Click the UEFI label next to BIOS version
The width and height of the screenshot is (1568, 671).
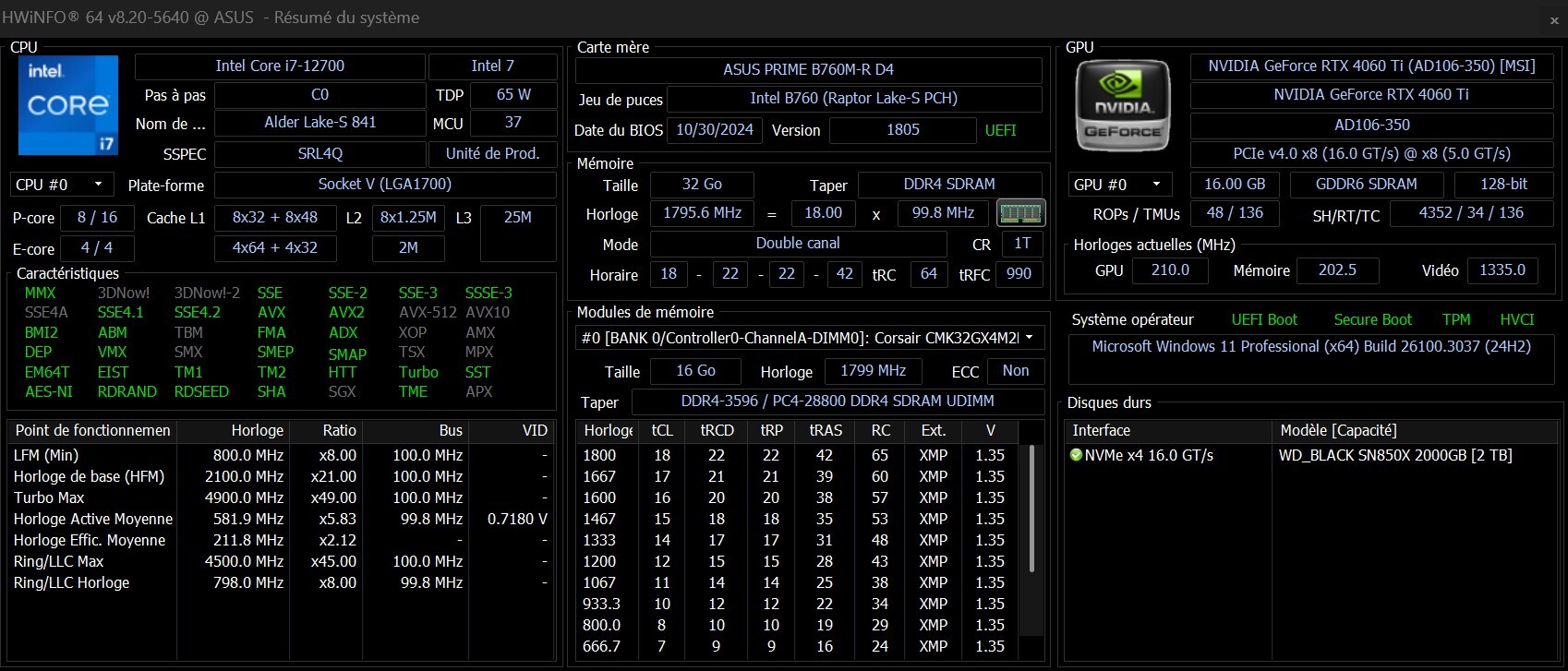[x=1000, y=130]
